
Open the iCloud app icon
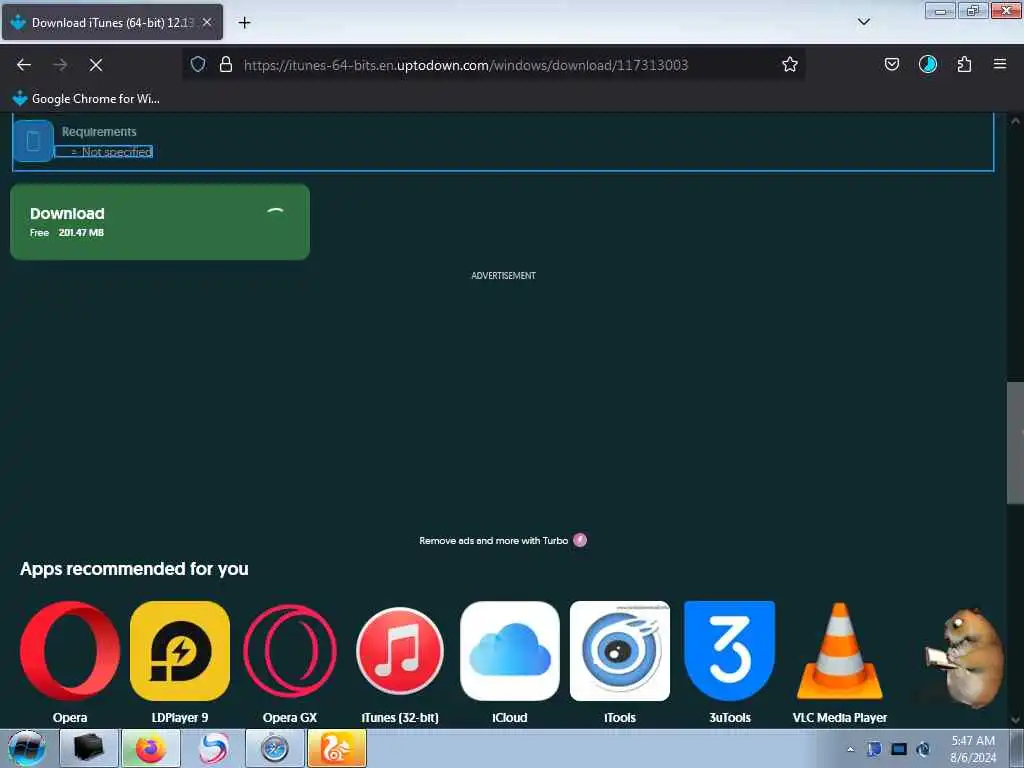(x=510, y=651)
